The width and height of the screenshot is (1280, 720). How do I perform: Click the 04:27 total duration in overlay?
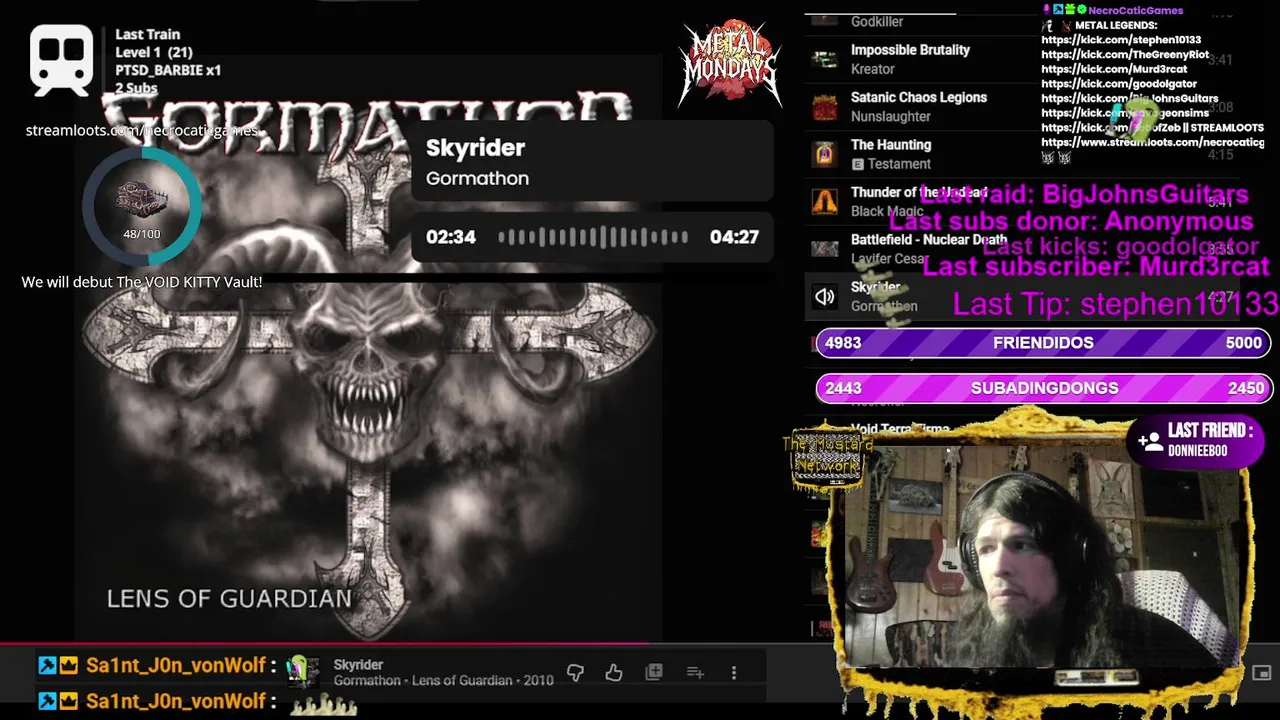click(x=734, y=237)
